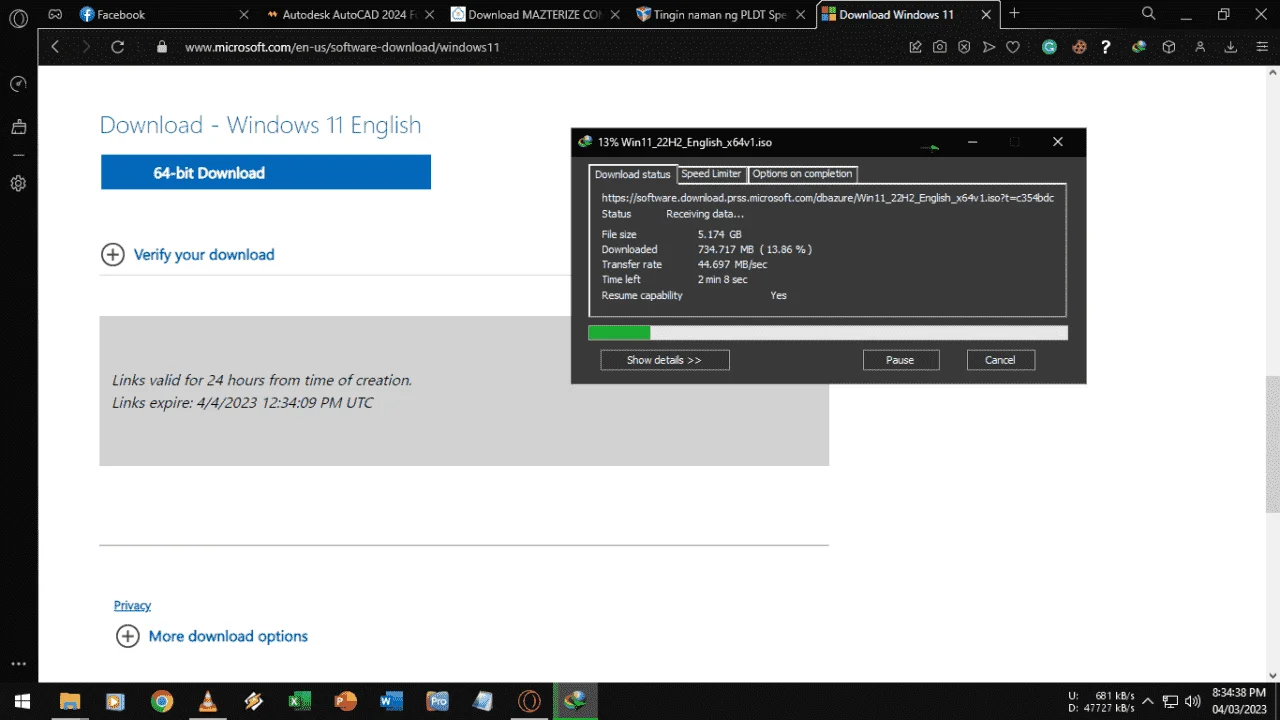Switch to the Facebook tab
This screenshot has width=1280, height=720.
pyautogui.click(x=164, y=14)
